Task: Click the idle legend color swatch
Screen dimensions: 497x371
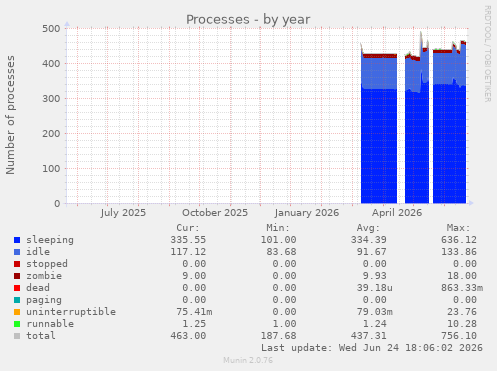Action: tap(17, 252)
